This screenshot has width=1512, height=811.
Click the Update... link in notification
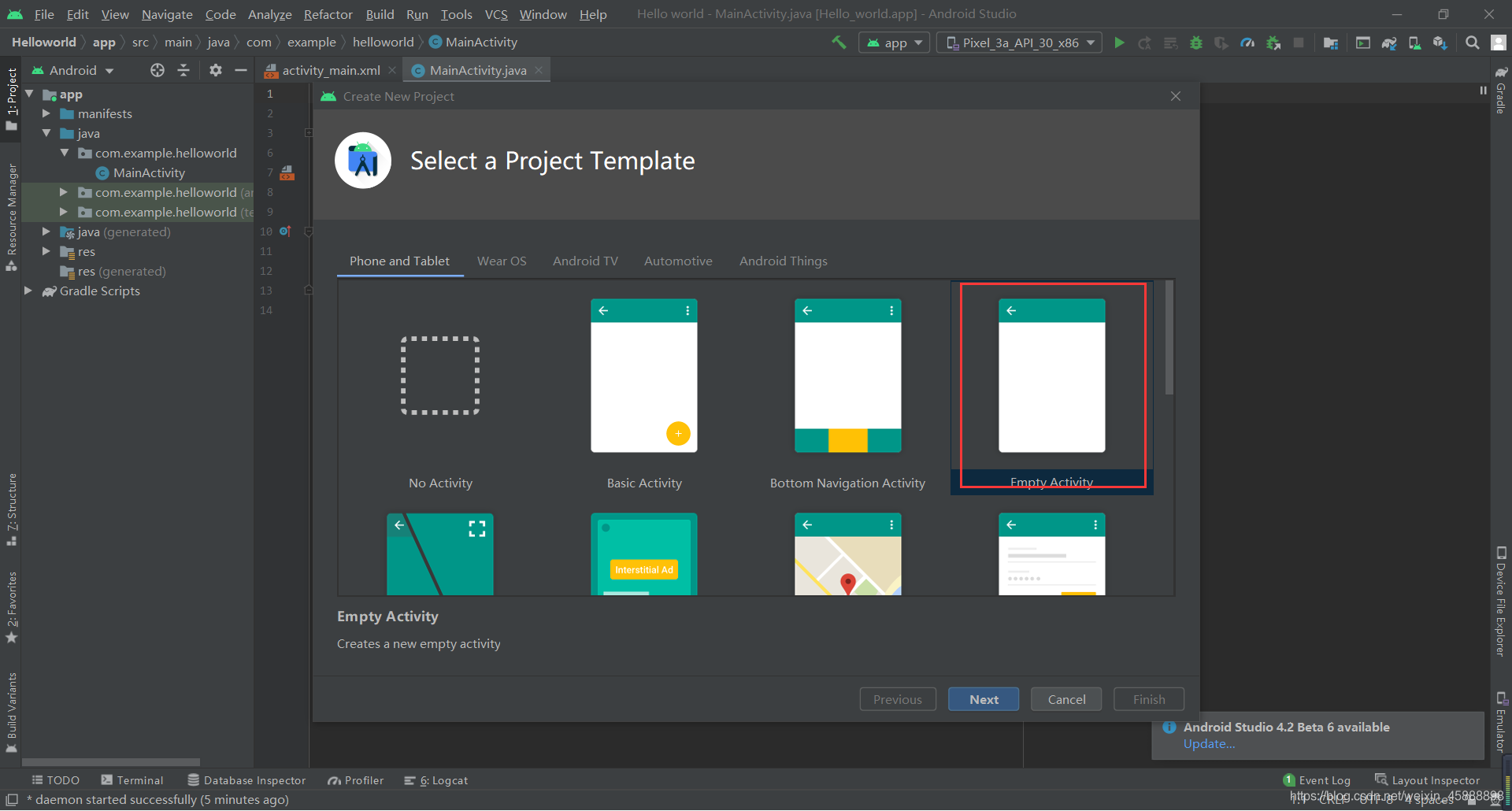pyautogui.click(x=1209, y=743)
